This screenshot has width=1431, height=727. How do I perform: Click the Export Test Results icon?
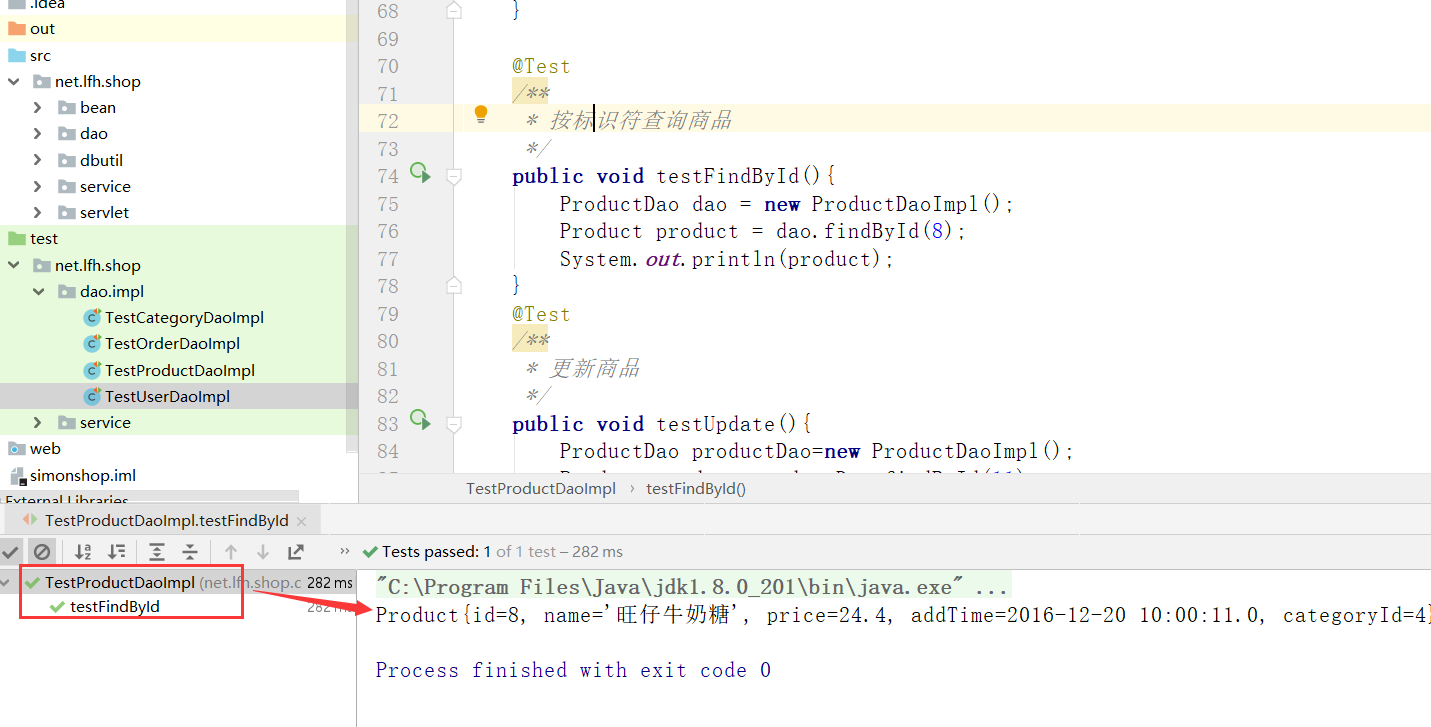pos(296,552)
